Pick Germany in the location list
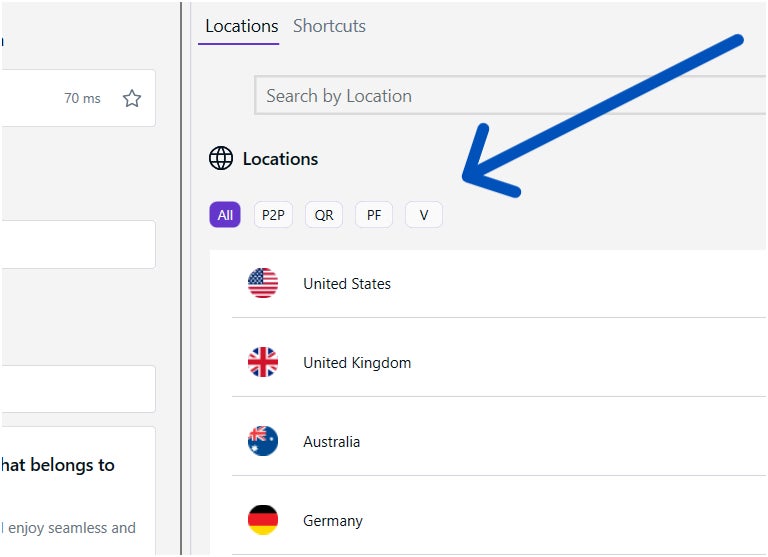This screenshot has height=557, width=768. coord(499,520)
